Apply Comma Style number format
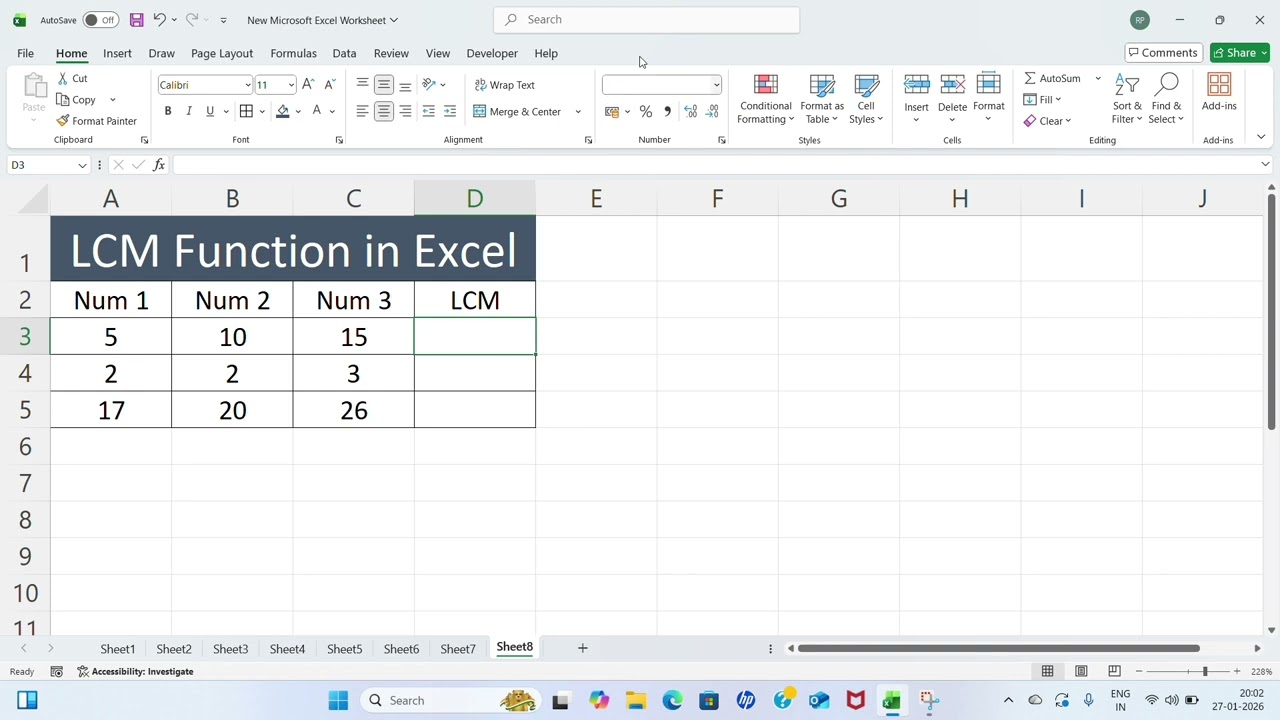 [667, 112]
